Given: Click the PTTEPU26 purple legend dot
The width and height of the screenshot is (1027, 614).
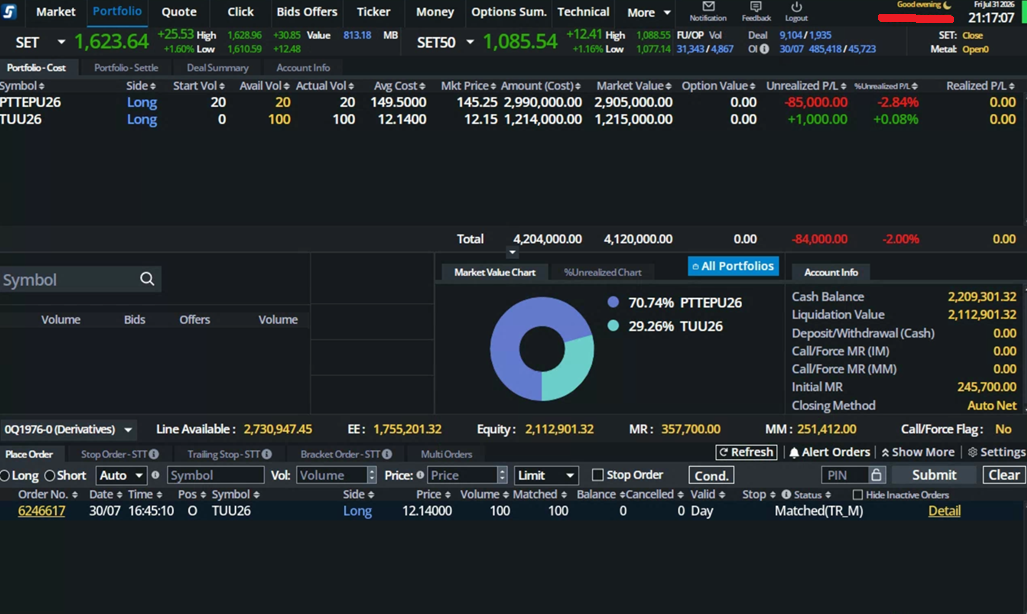Looking at the screenshot, I should tap(613, 302).
